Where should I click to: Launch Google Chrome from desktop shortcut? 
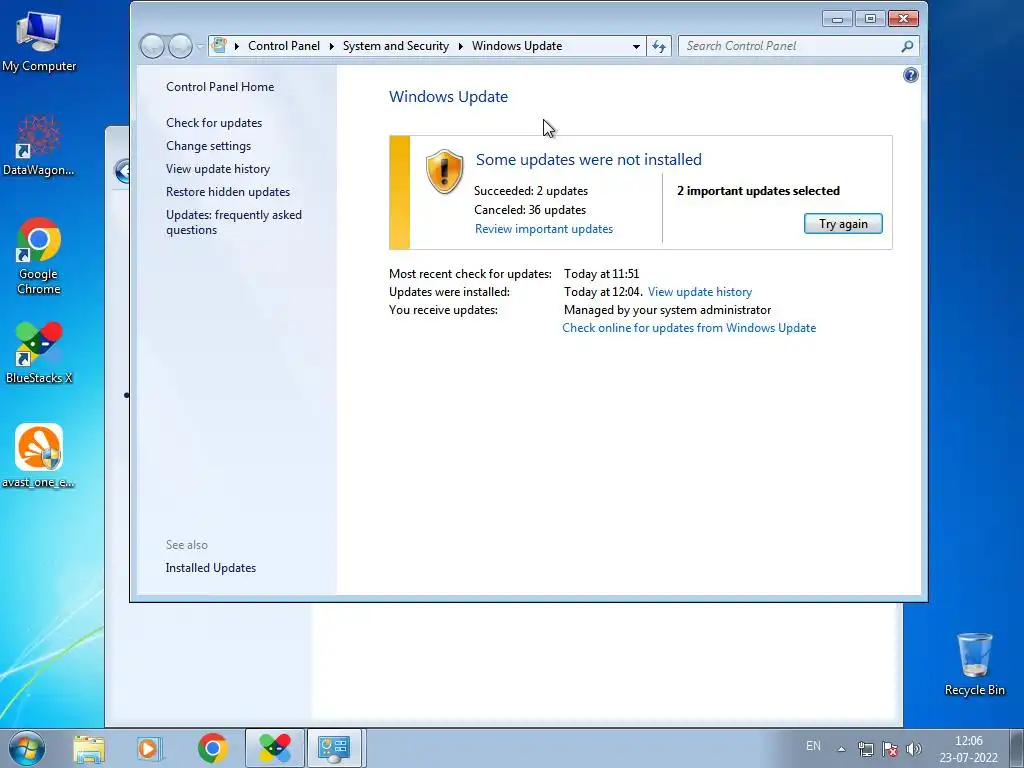point(39,256)
